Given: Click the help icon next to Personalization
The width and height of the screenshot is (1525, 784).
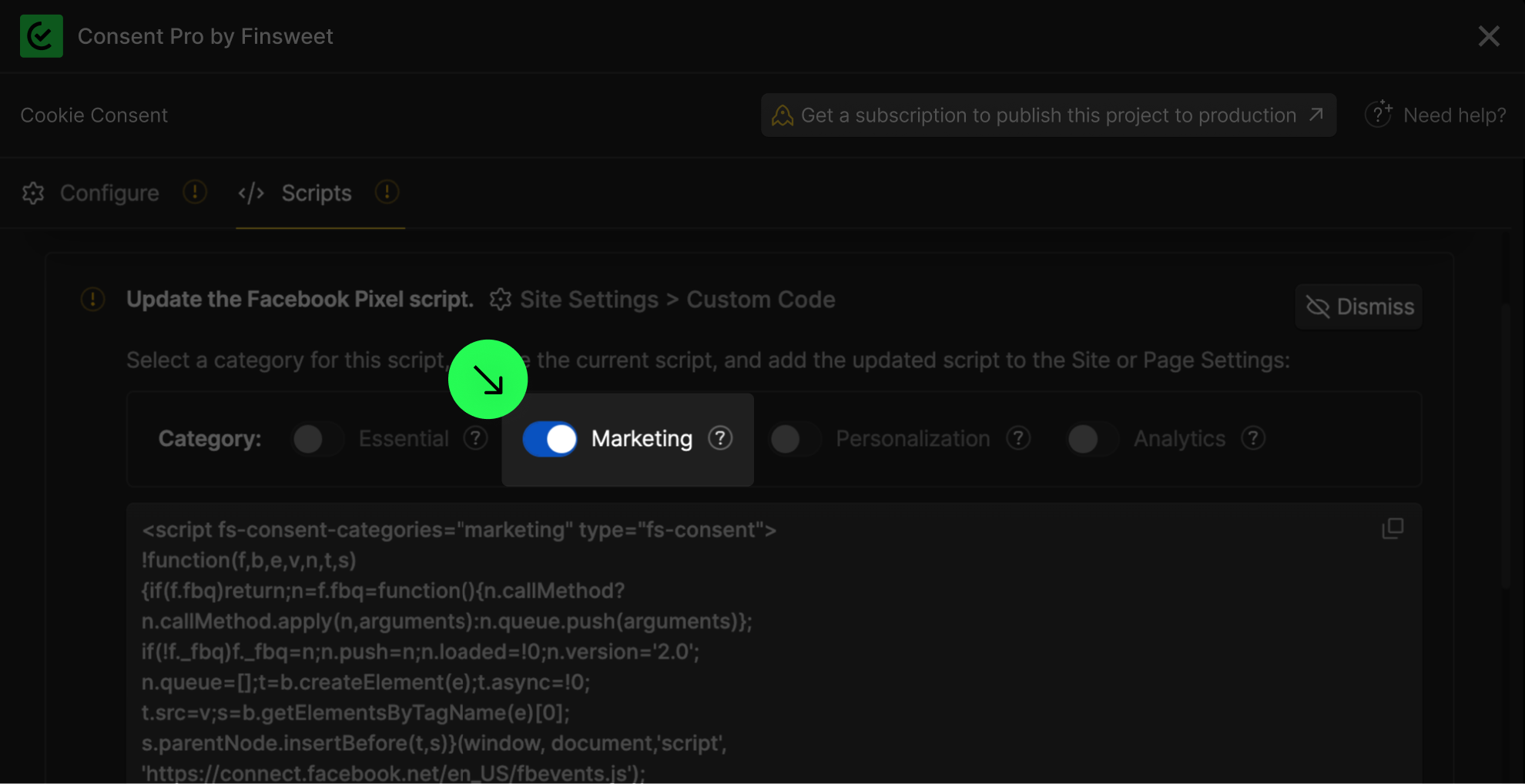Looking at the screenshot, I should [1018, 438].
